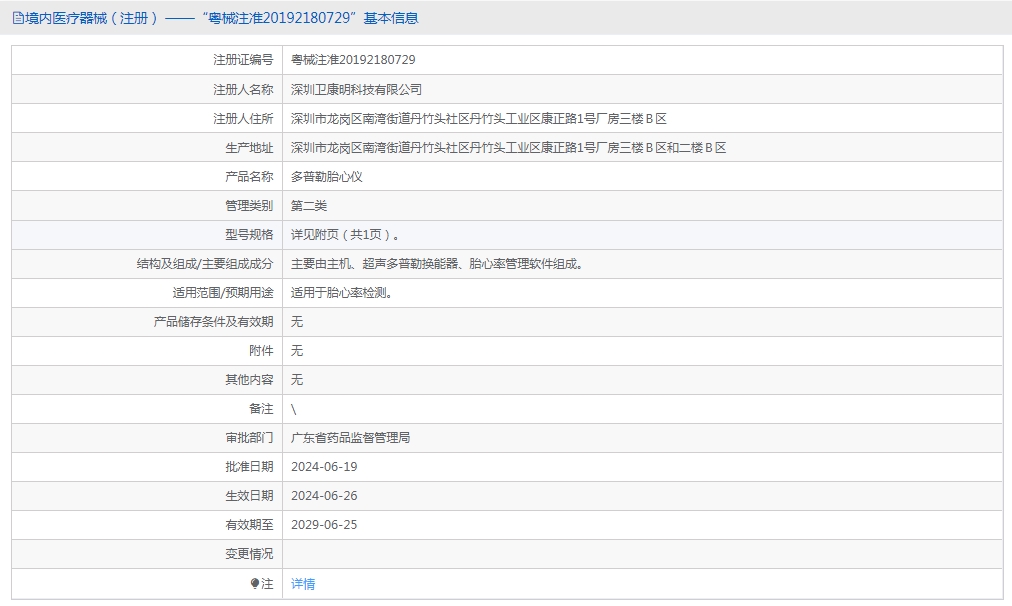Click the 变更情况 row label

(x=249, y=554)
